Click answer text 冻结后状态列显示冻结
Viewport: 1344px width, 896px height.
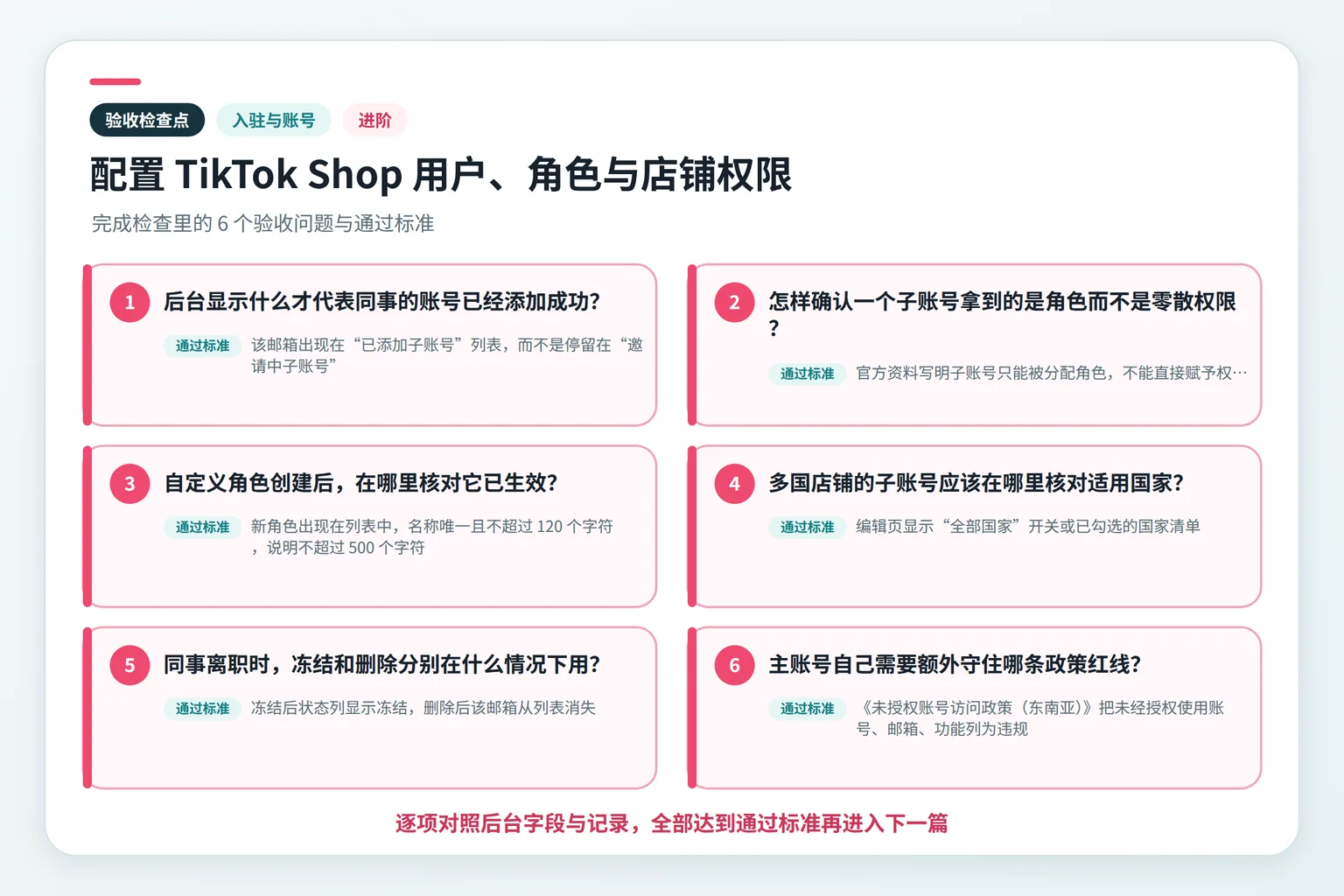pyautogui.click(x=329, y=707)
